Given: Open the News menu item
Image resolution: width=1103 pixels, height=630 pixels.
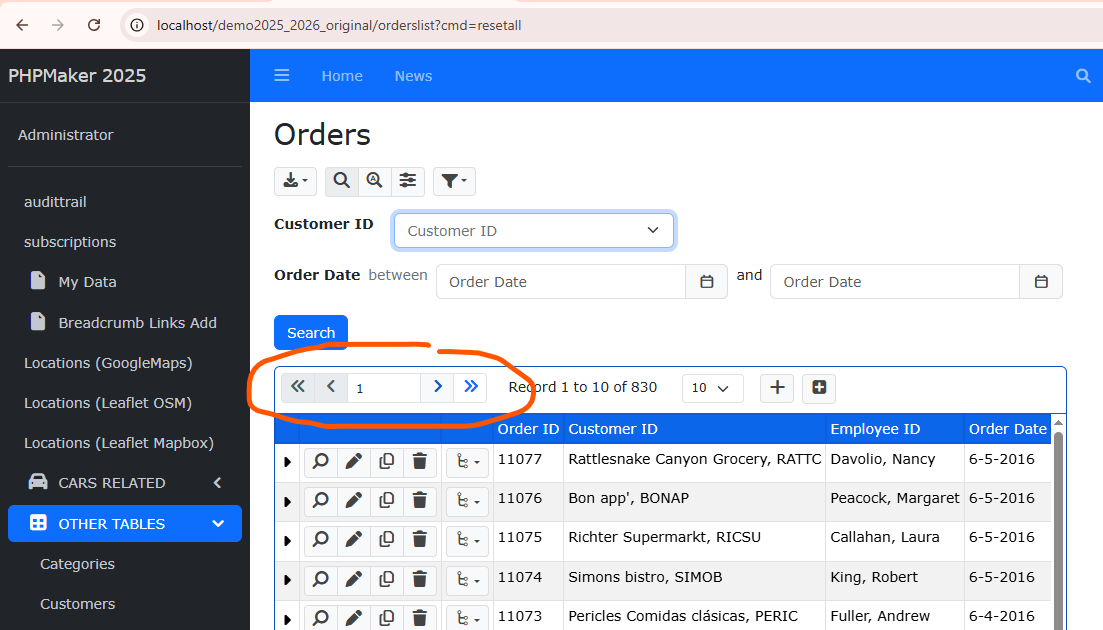Looking at the screenshot, I should point(413,76).
